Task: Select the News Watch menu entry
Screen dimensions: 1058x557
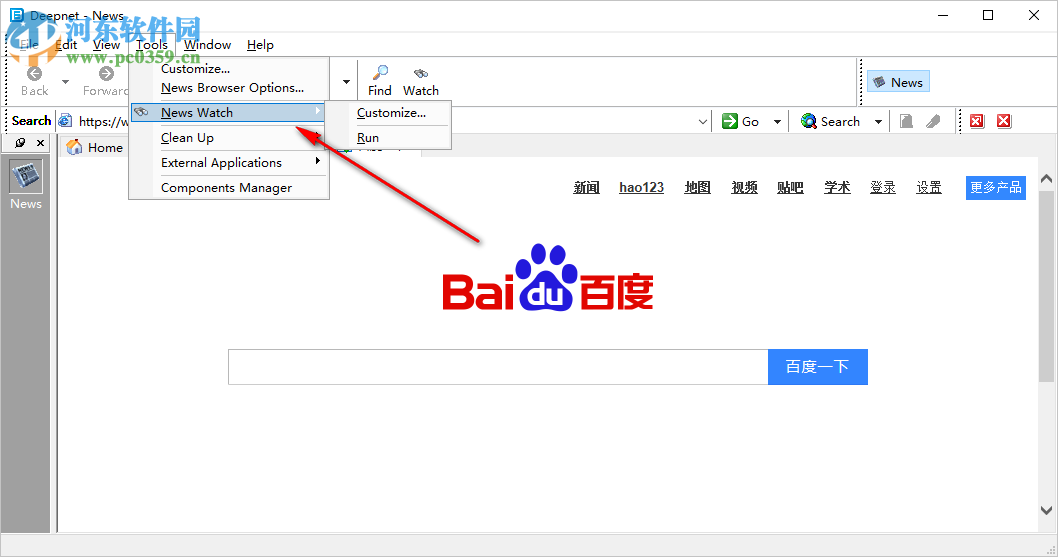Action: pos(229,113)
